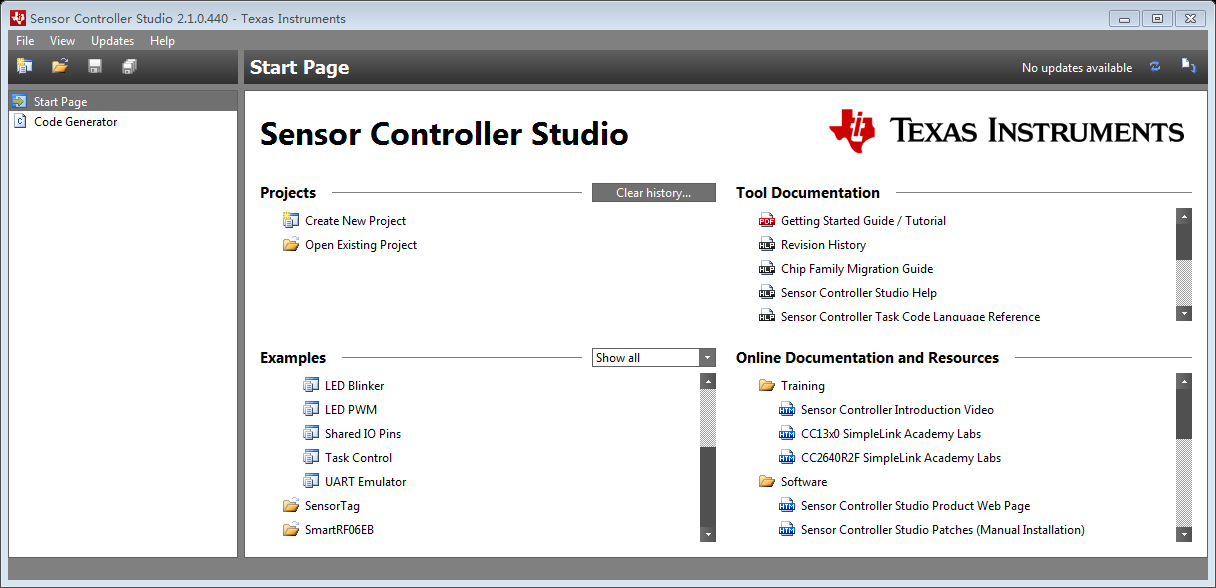Click the blue refresh check-for-updates icon
Viewport: 1216px width, 588px height.
coord(1155,67)
